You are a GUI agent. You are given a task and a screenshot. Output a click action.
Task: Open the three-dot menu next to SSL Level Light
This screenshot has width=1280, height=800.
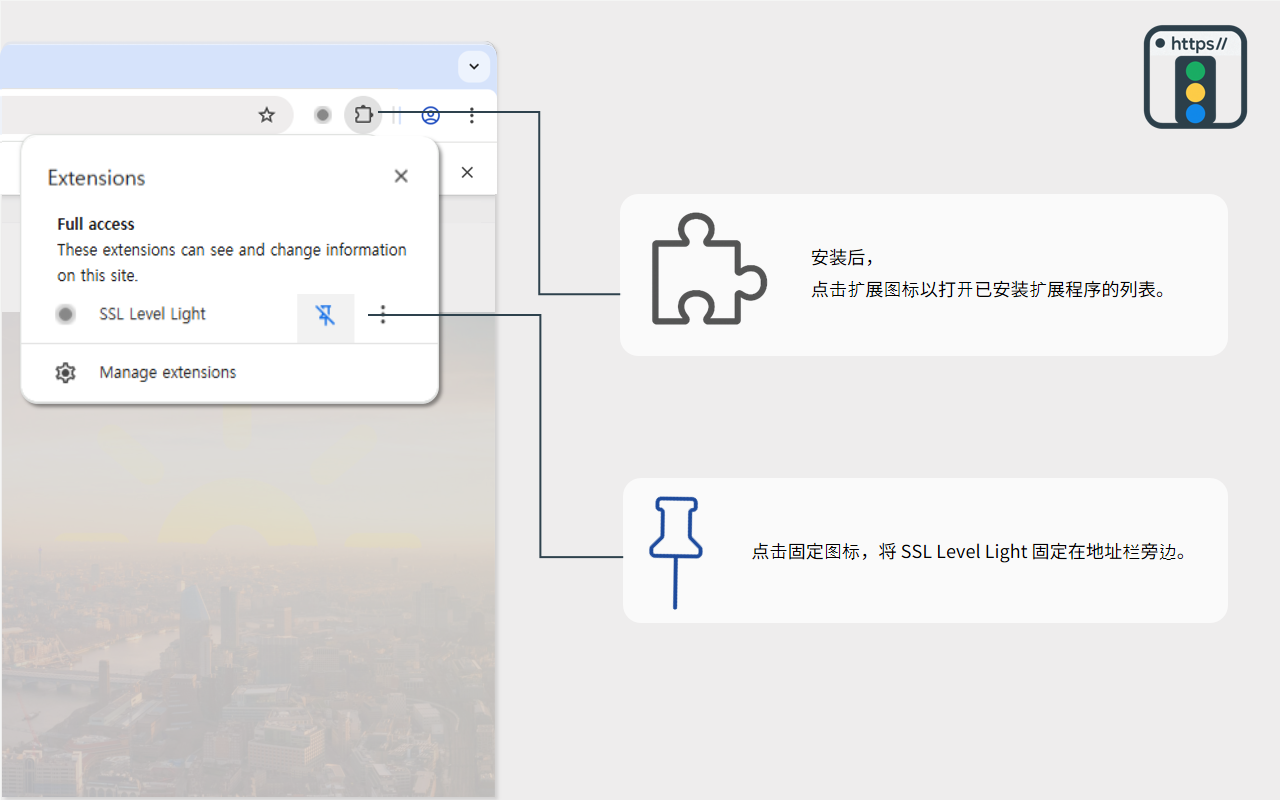(x=383, y=314)
